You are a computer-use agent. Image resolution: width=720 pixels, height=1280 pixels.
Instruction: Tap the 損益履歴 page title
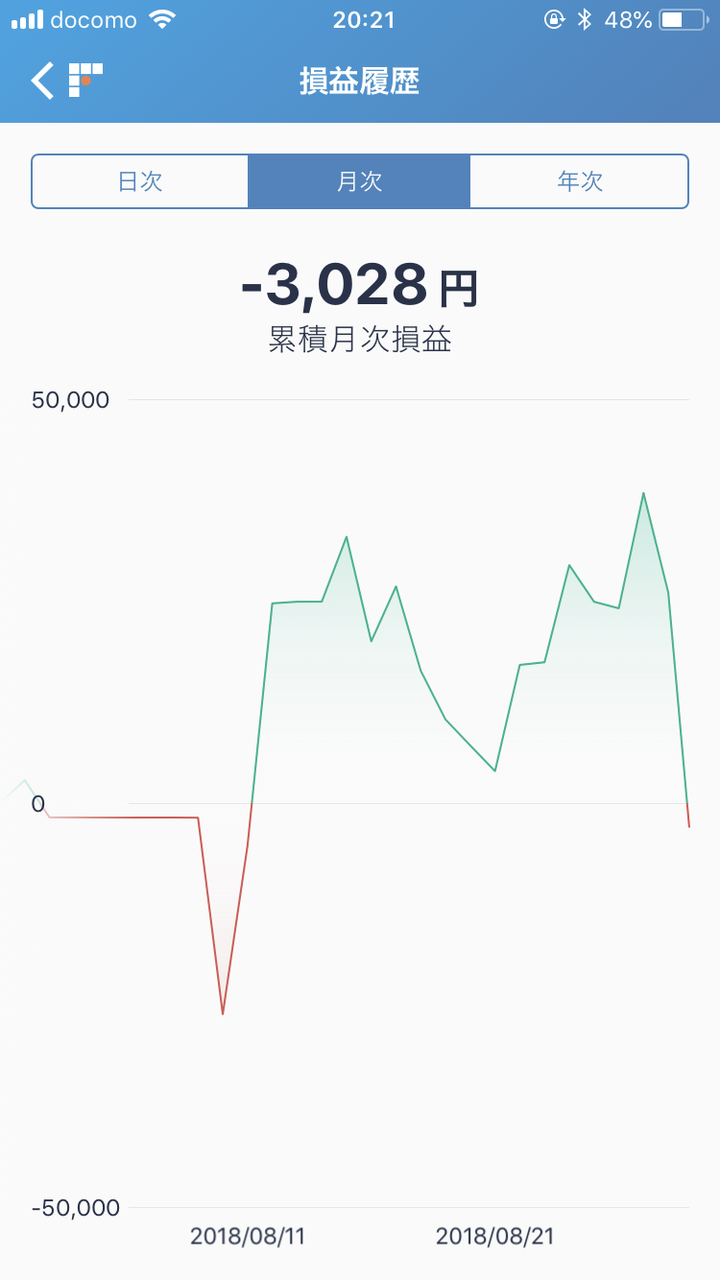coord(360,81)
